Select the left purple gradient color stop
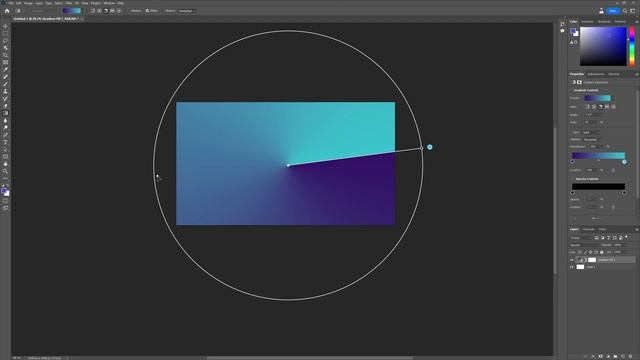640x360 pixels. click(572, 162)
